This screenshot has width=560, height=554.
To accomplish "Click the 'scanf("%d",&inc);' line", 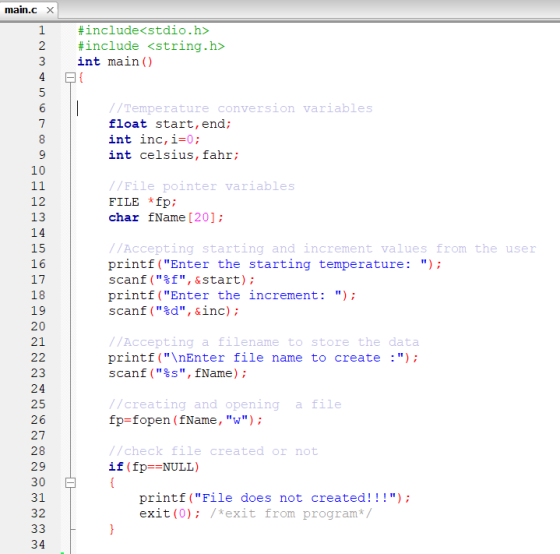I will 174,311.
